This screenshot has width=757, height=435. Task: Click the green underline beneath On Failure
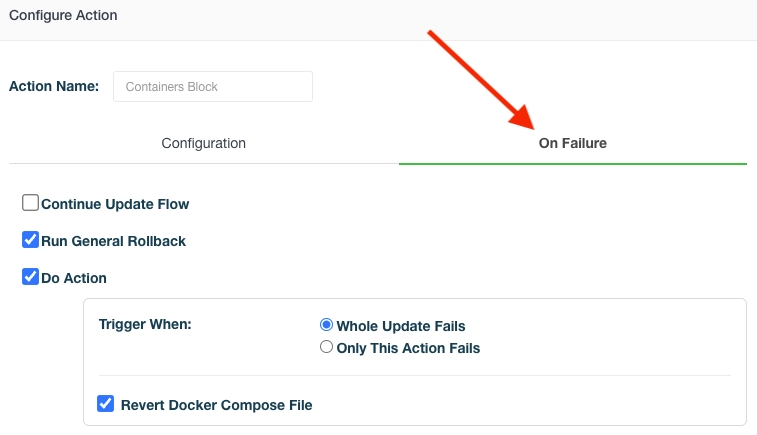pyautogui.click(x=572, y=163)
